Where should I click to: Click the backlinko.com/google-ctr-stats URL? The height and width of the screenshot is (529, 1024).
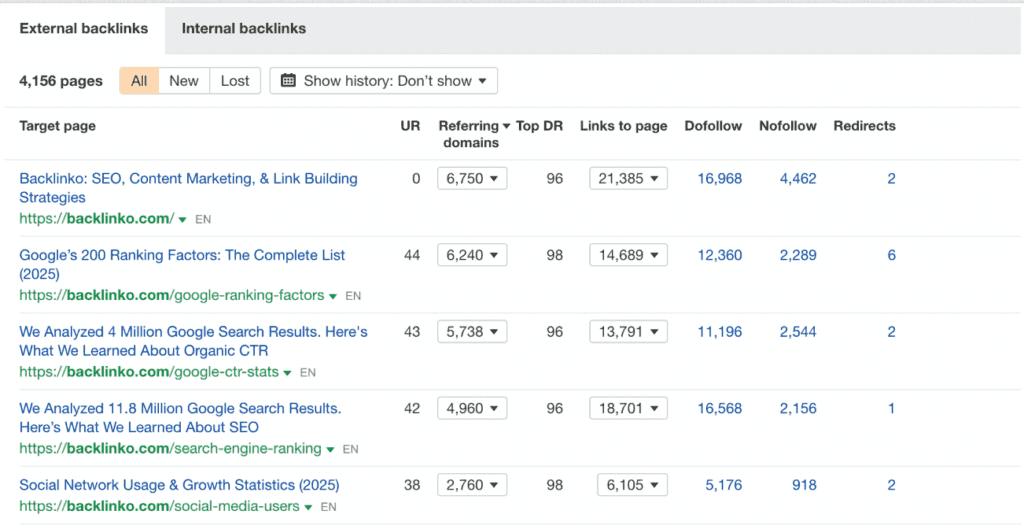click(x=149, y=372)
